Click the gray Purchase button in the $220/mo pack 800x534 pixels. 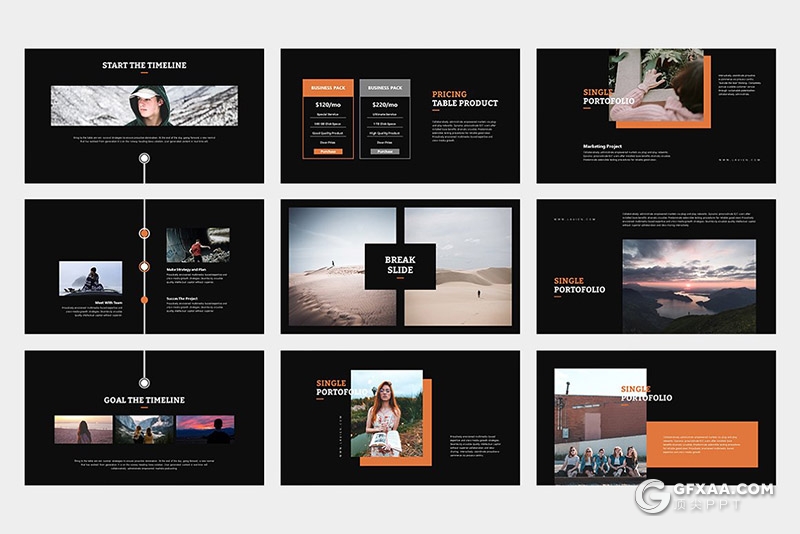385,151
